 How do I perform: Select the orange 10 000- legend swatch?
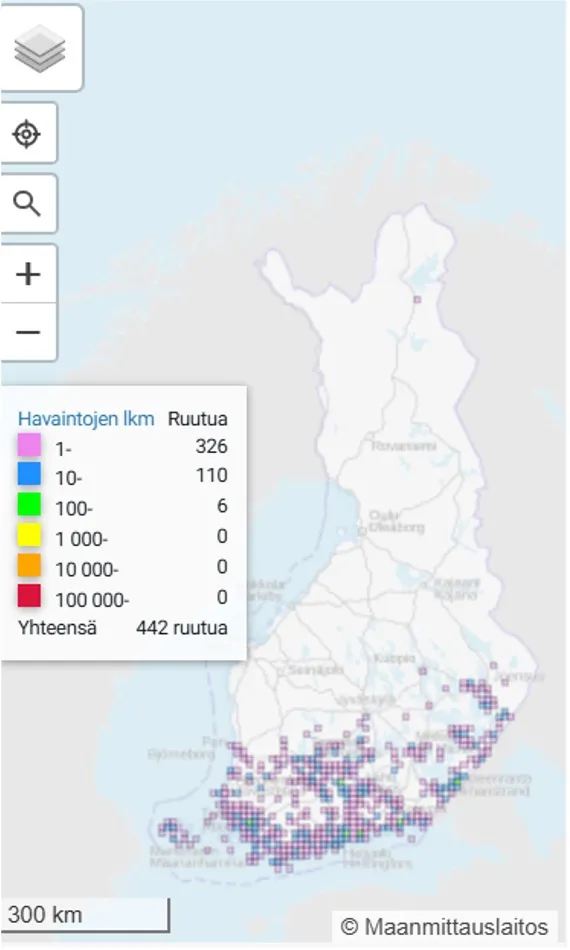29,565
